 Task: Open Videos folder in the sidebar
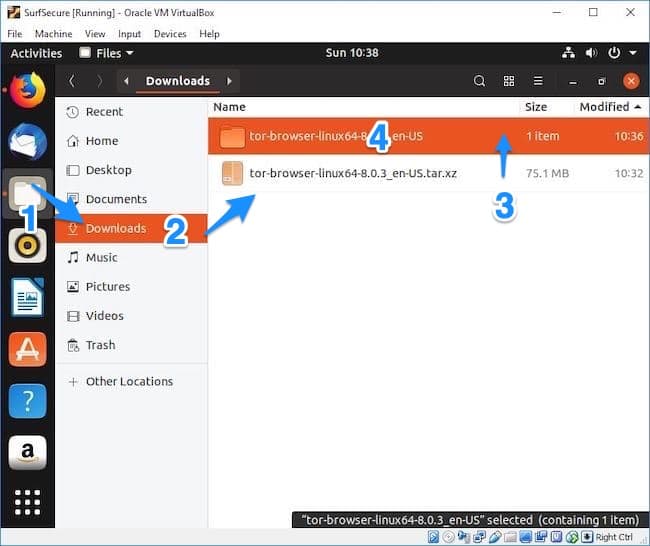click(131, 316)
